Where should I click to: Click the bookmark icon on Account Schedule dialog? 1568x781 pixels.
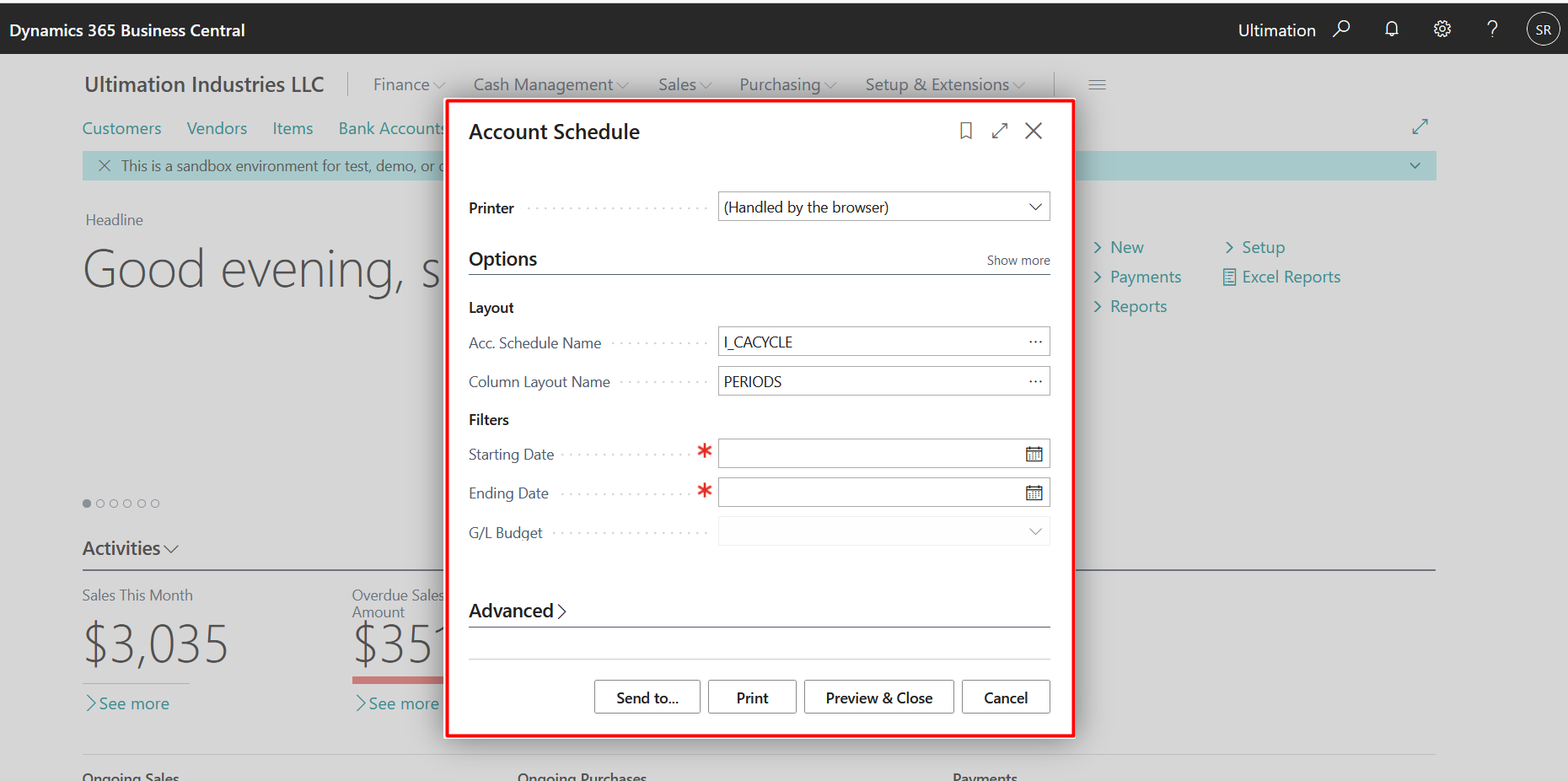[x=965, y=131]
